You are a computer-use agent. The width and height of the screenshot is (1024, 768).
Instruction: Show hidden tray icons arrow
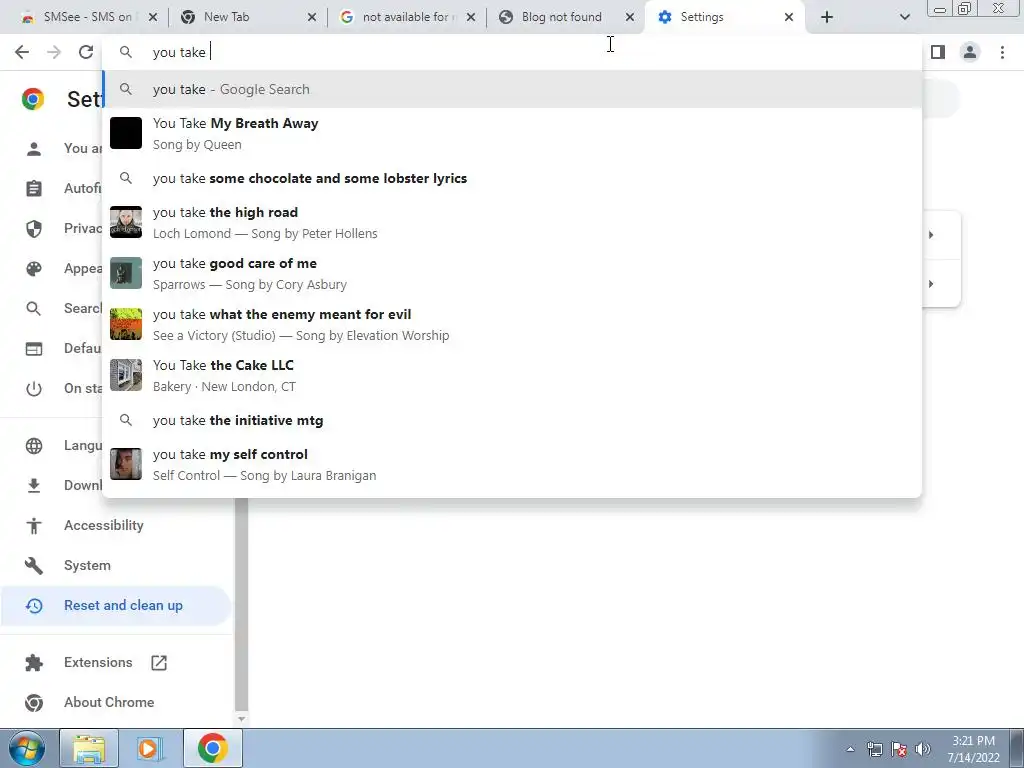pyautogui.click(x=850, y=749)
